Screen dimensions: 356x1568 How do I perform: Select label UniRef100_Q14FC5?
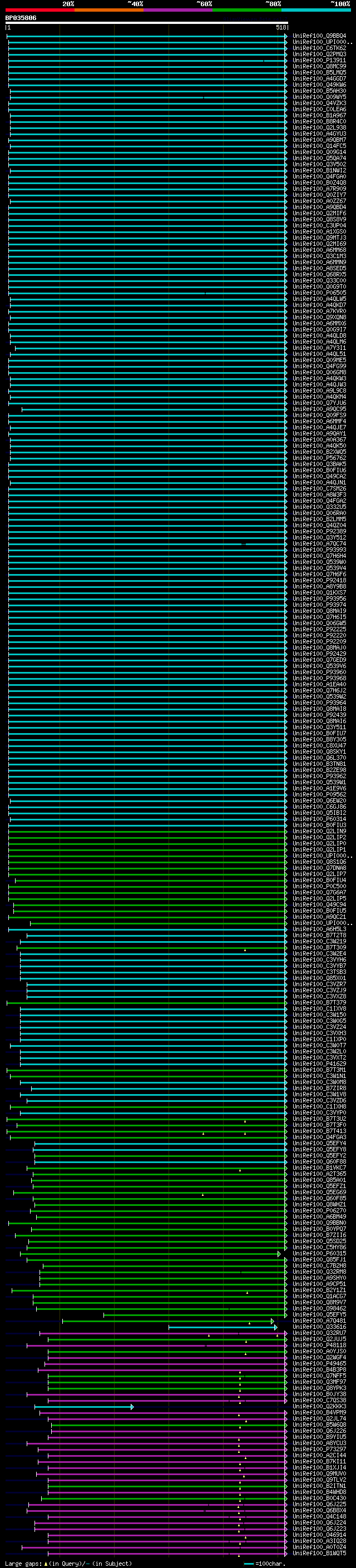319,146
